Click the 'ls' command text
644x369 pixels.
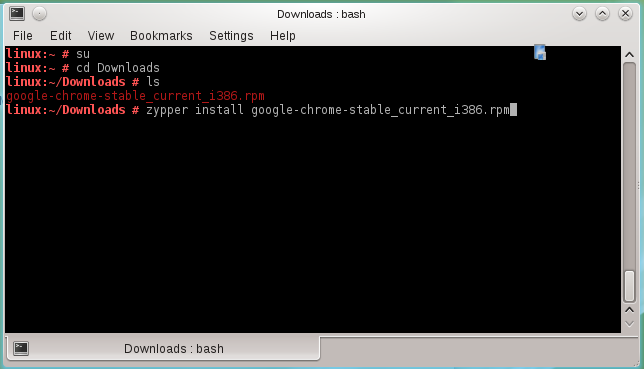pos(153,81)
